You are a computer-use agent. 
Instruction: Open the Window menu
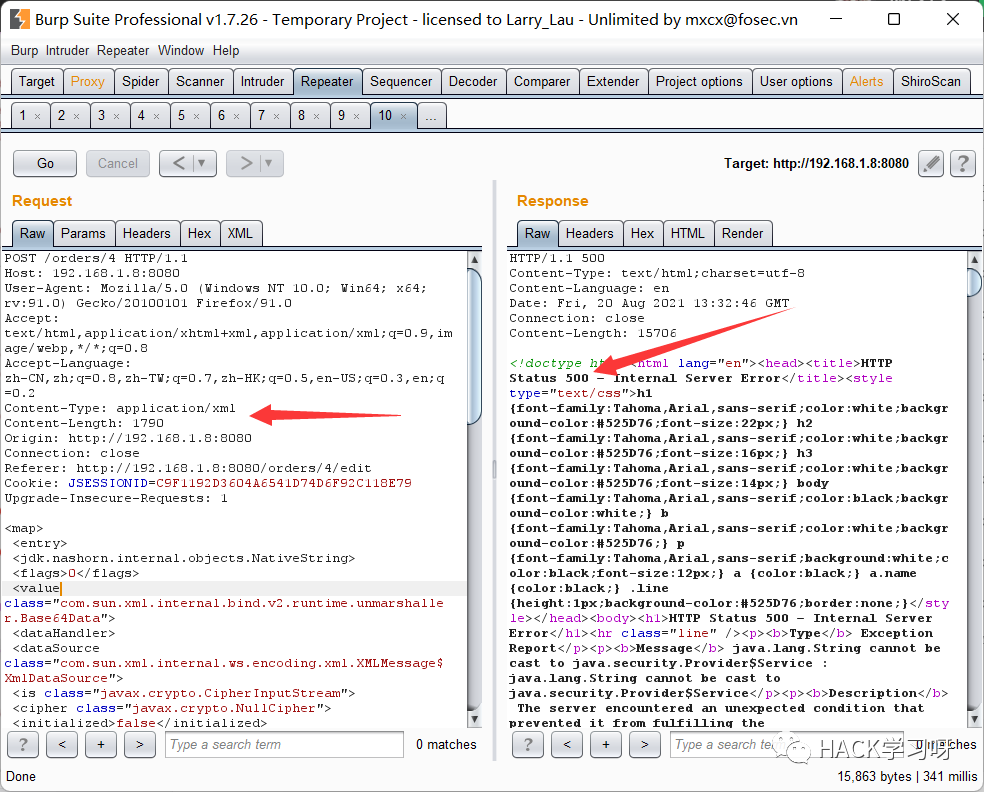(x=181, y=50)
